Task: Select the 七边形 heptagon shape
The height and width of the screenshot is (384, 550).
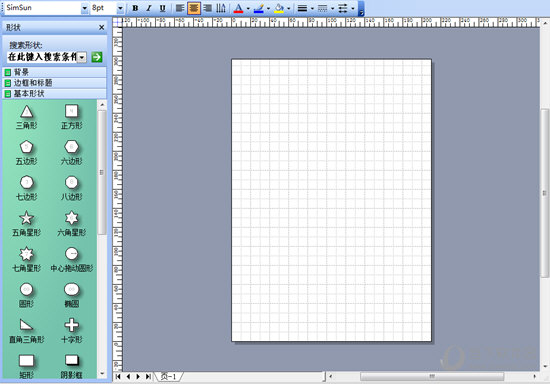Action: (27, 189)
